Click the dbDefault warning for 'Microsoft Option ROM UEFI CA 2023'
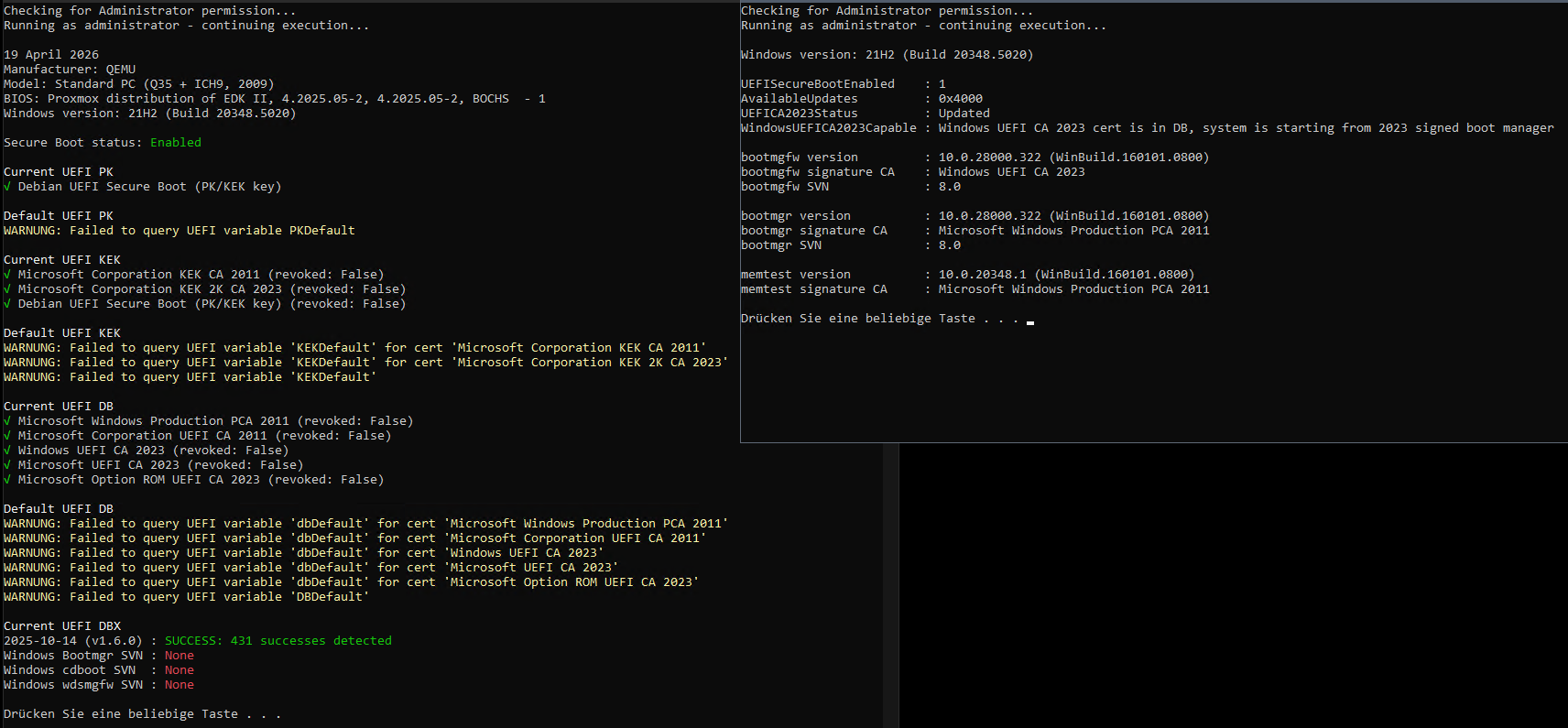 pos(352,582)
